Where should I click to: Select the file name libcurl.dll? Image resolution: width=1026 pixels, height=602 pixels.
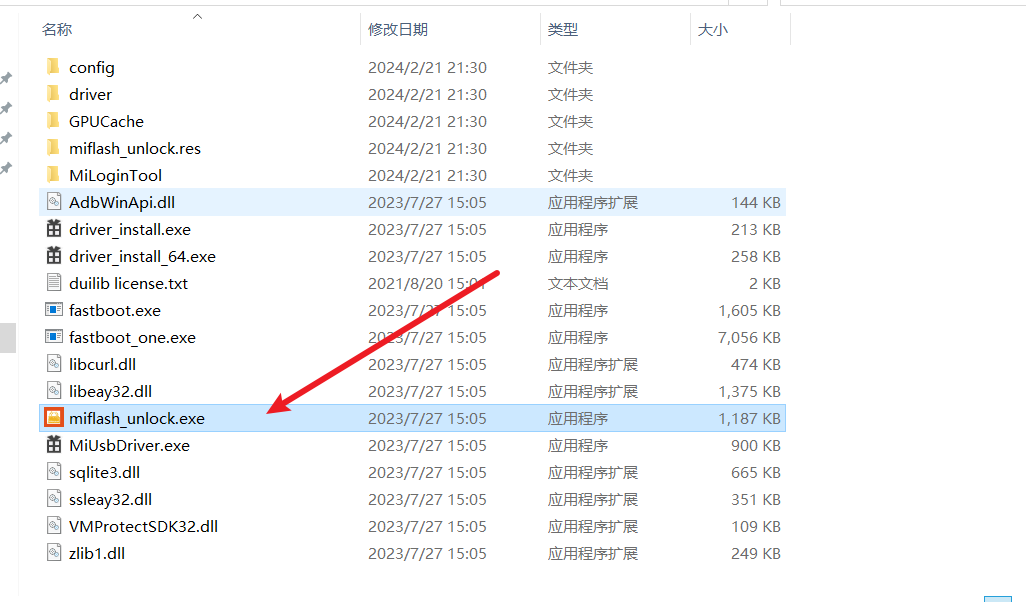coord(102,364)
